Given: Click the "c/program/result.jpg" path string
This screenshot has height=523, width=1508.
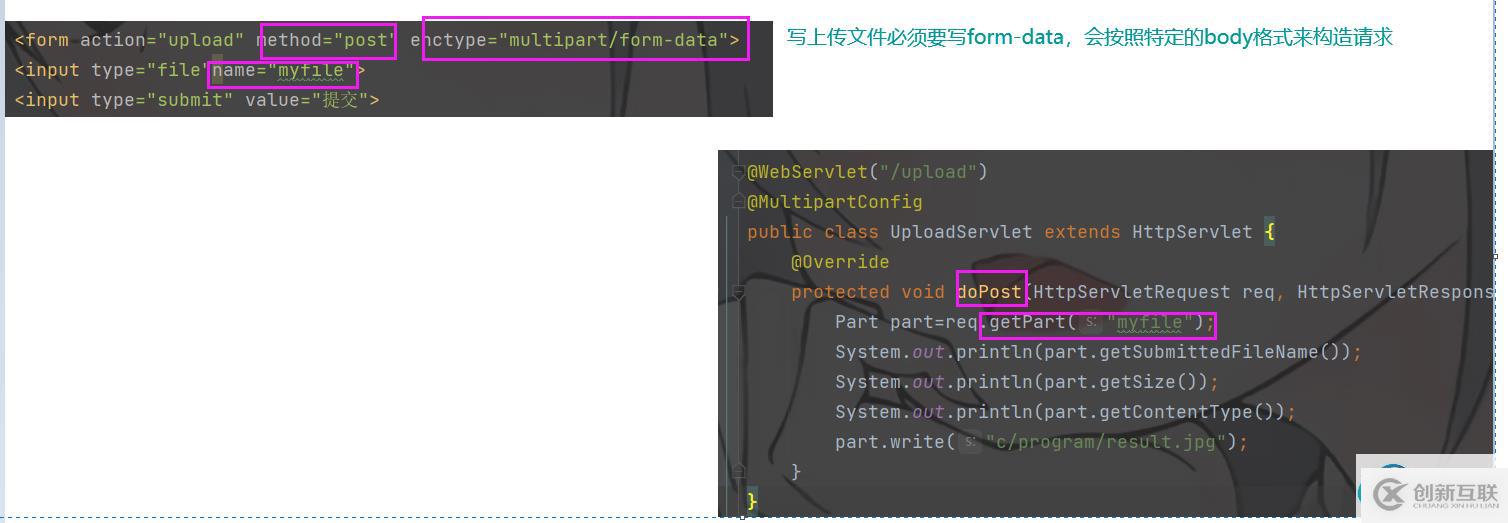Looking at the screenshot, I should point(1105,442).
